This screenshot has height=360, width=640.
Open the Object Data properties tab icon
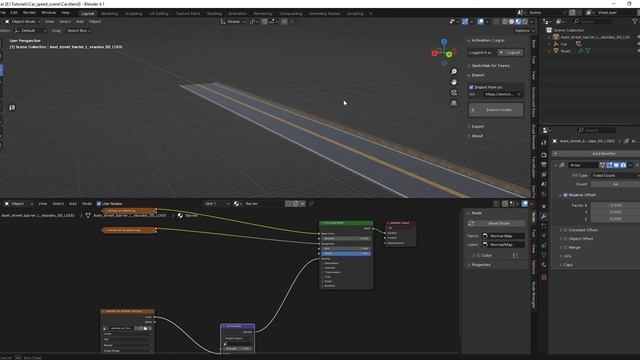(544, 255)
